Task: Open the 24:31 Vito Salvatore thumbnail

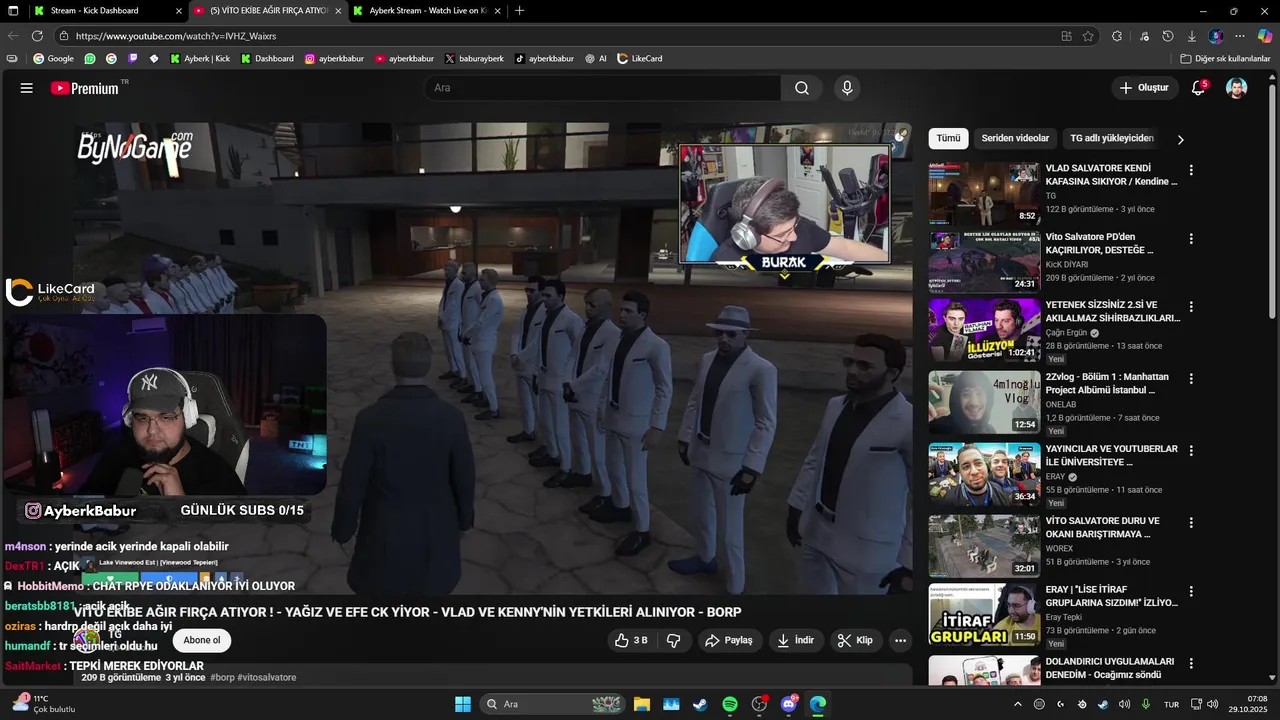Action: tap(984, 261)
